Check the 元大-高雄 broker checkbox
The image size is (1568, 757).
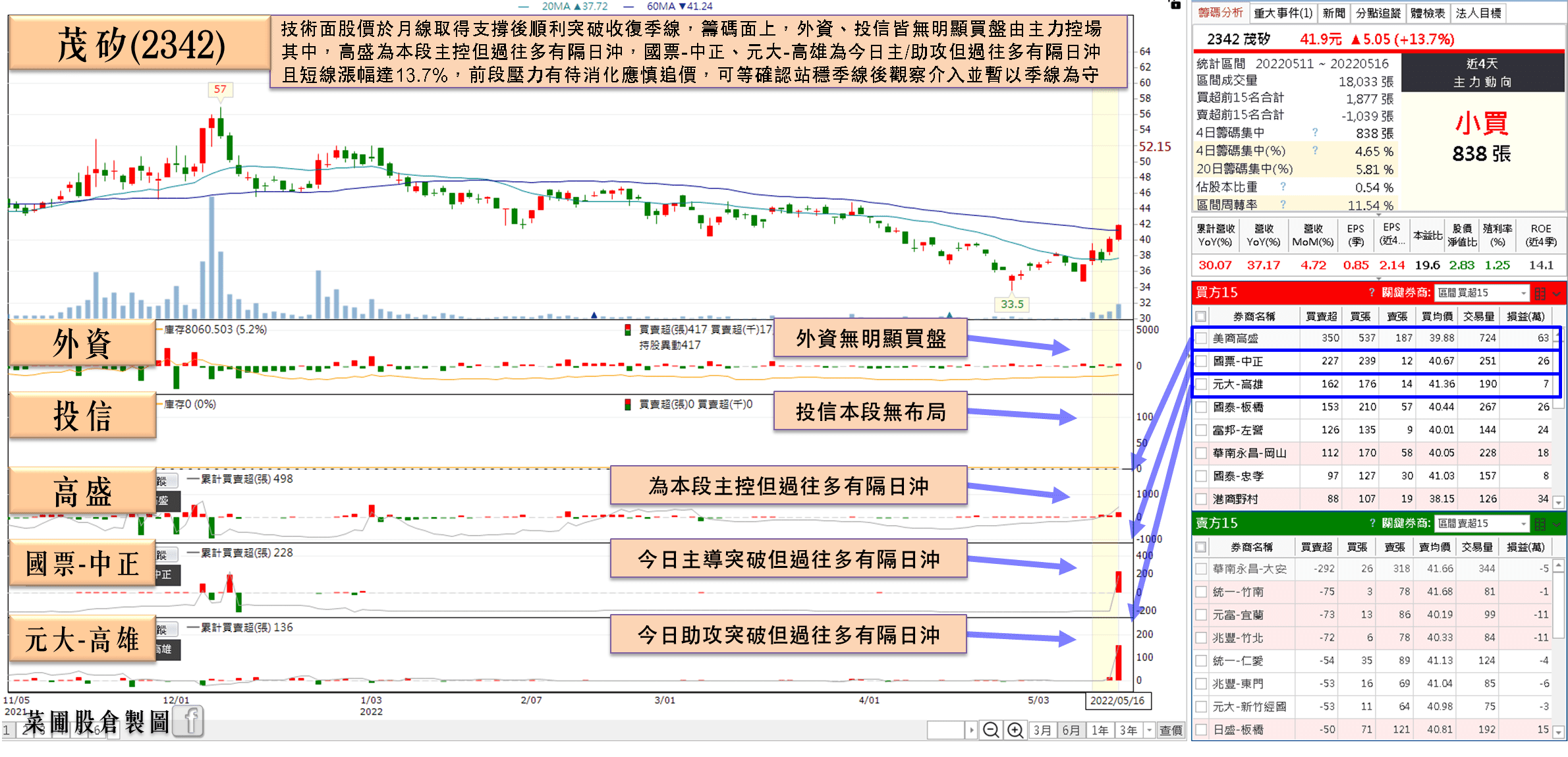1202,384
